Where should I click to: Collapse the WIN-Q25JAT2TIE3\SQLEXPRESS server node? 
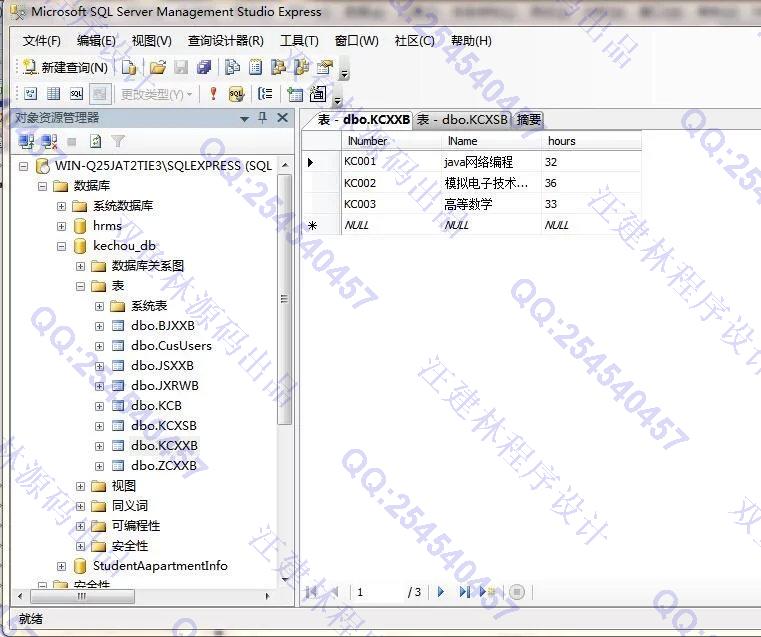23,166
